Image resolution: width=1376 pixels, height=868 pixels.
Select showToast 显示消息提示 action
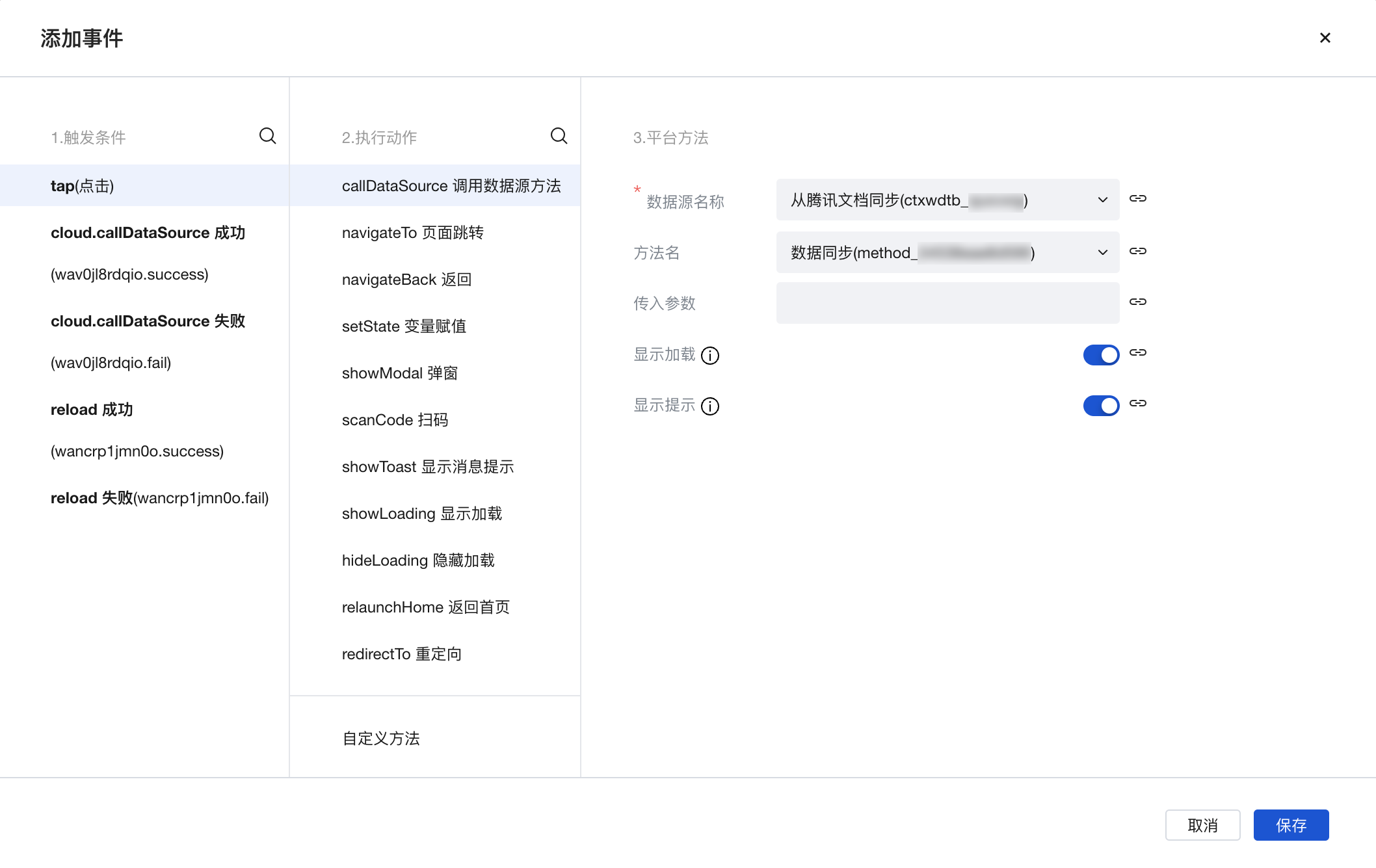(x=427, y=467)
